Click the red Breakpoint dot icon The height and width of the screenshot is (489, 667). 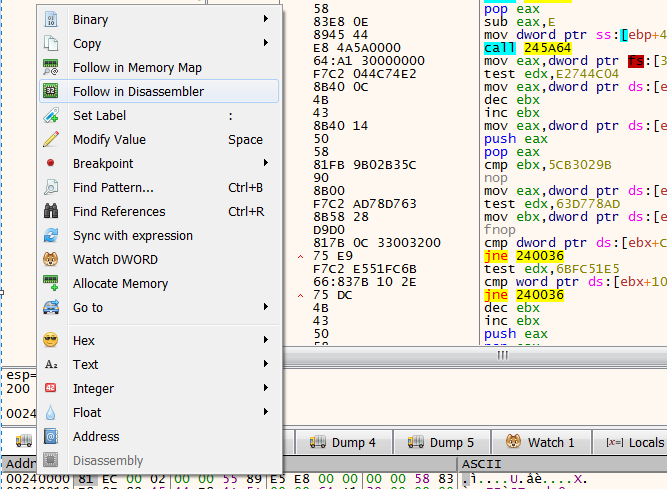coord(50,163)
